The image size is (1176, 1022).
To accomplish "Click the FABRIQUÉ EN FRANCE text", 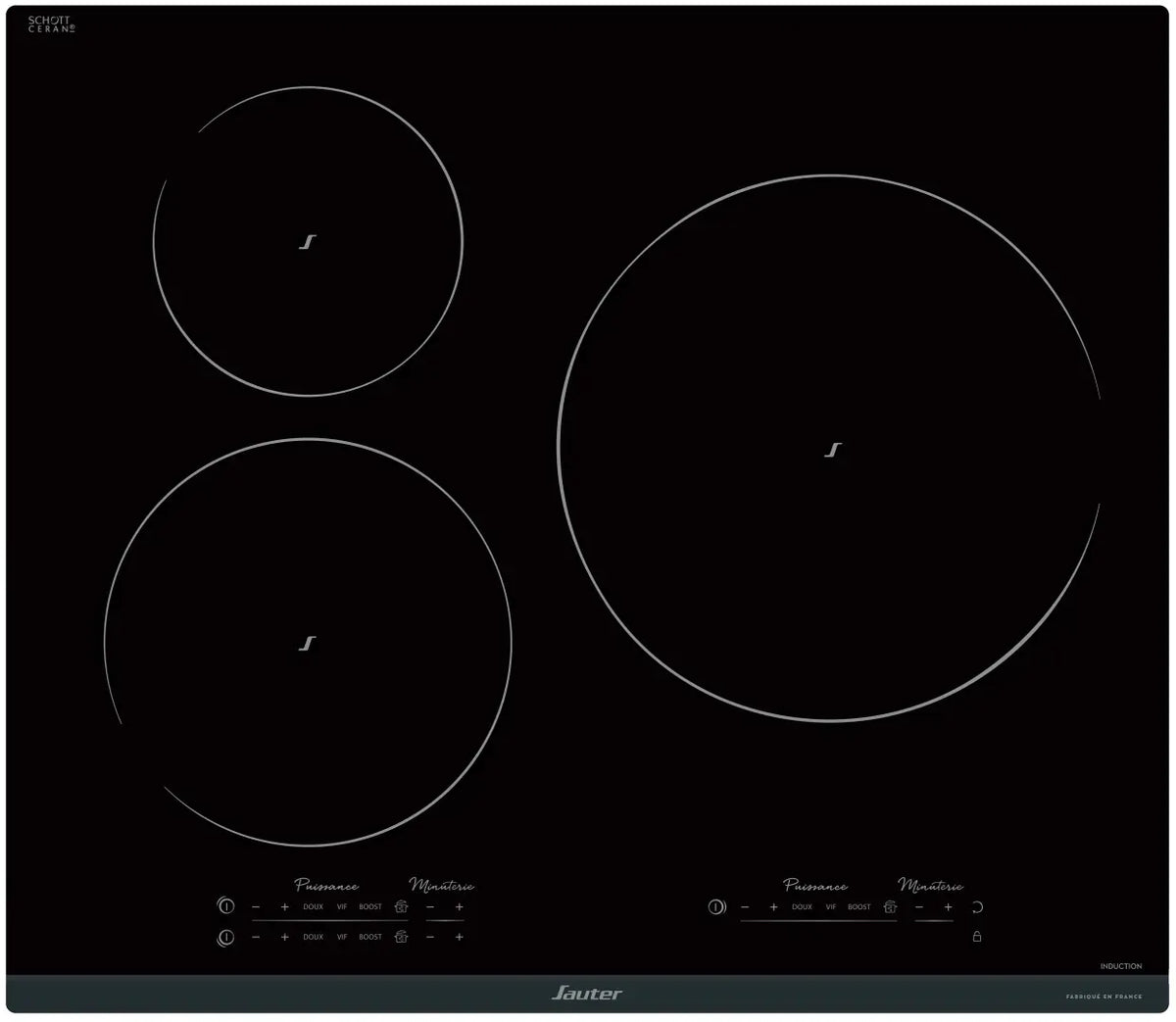I will 1104,997.
